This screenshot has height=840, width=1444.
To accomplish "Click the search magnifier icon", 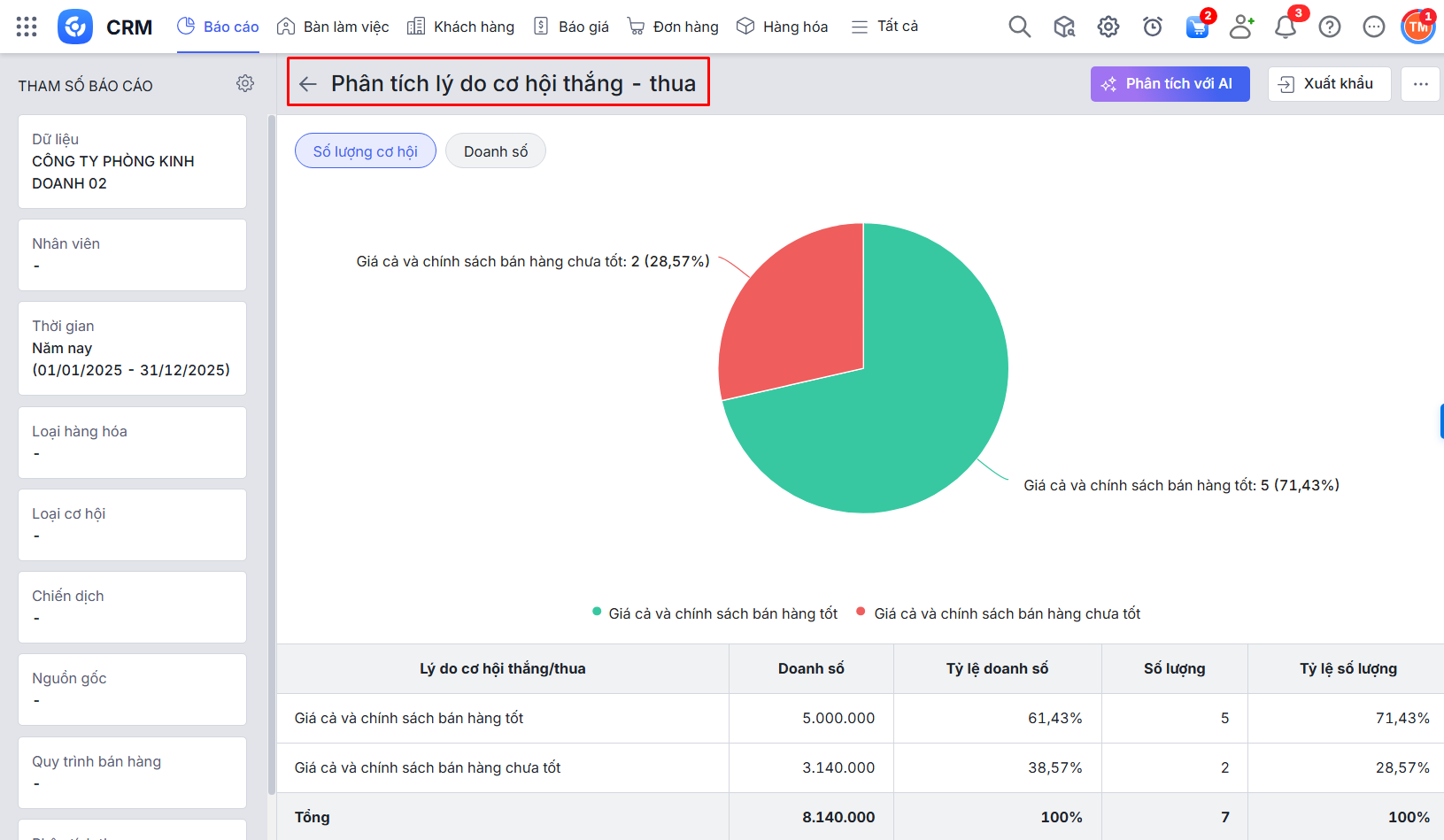I will tap(1019, 27).
